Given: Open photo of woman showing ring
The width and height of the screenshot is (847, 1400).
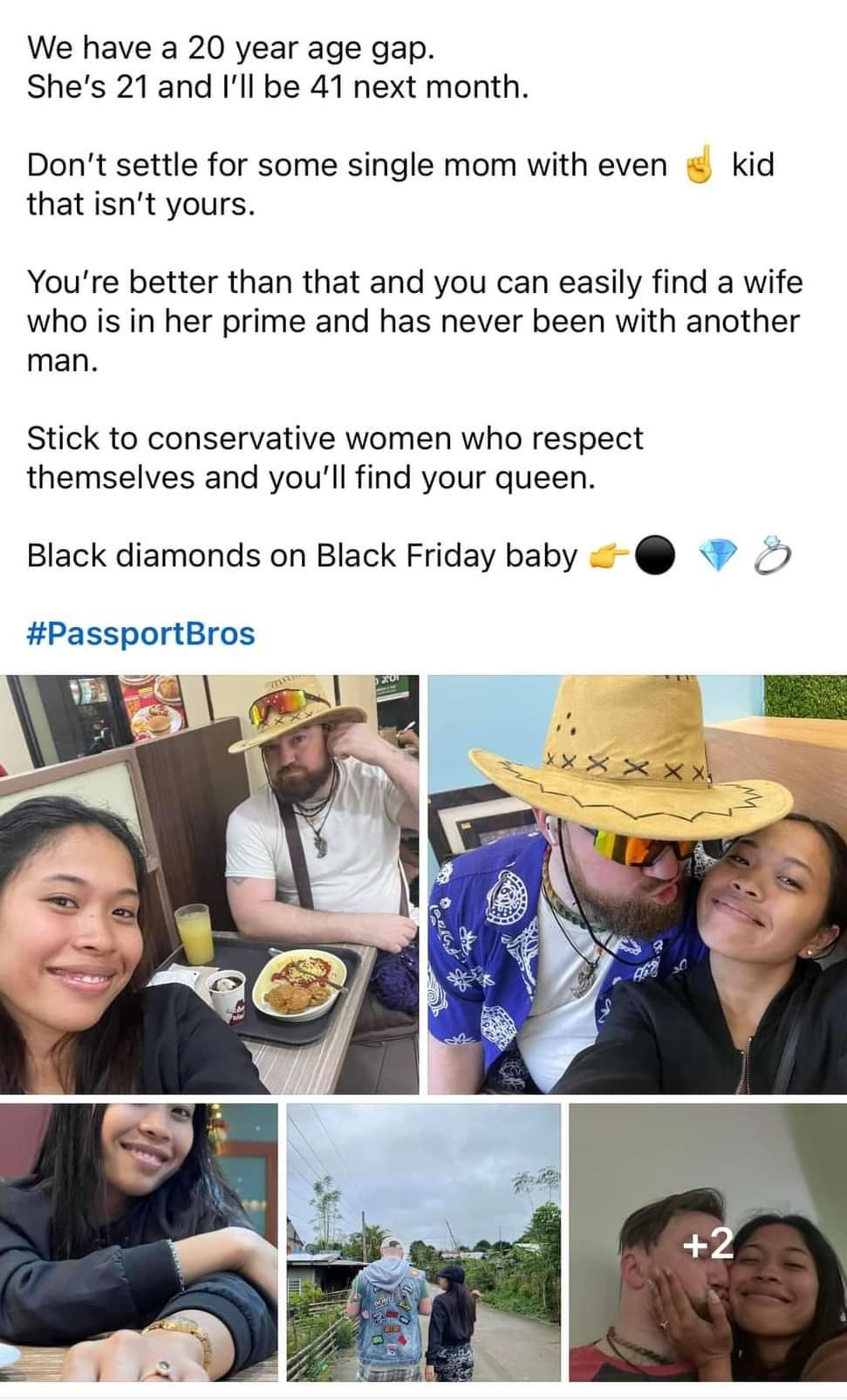Looking at the screenshot, I should click(x=139, y=1242).
